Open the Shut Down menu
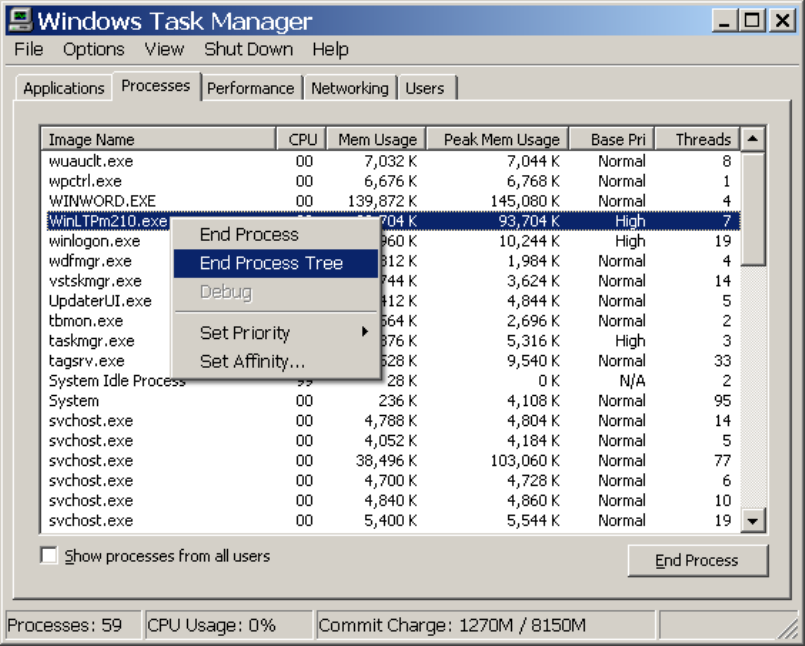This screenshot has width=805, height=646. point(250,49)
